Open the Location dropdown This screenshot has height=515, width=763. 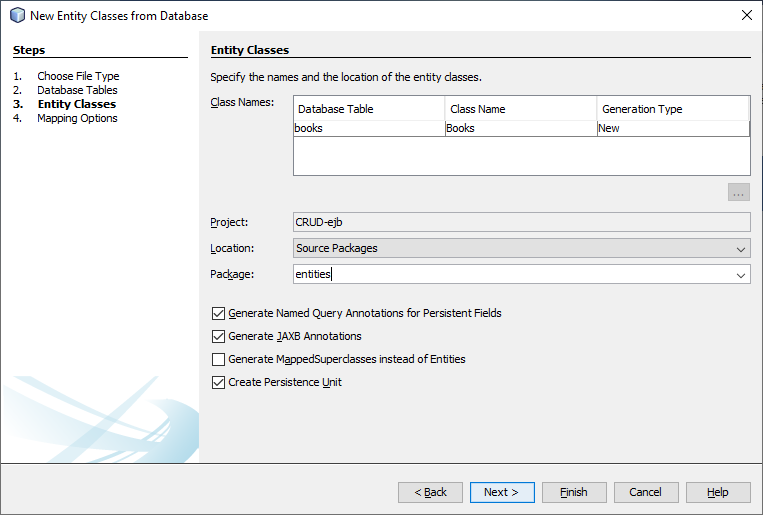point(741,248)
